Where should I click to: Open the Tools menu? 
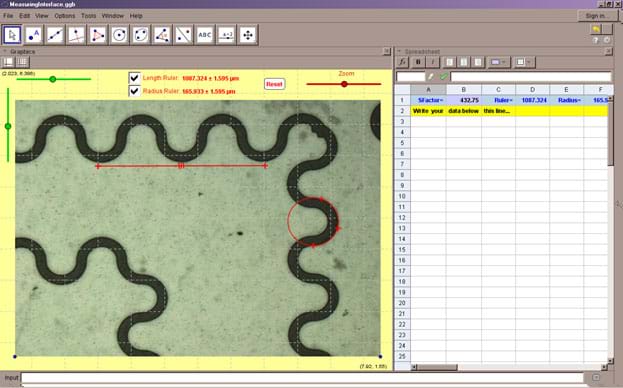pyautogui.click(x=88, y=16)
